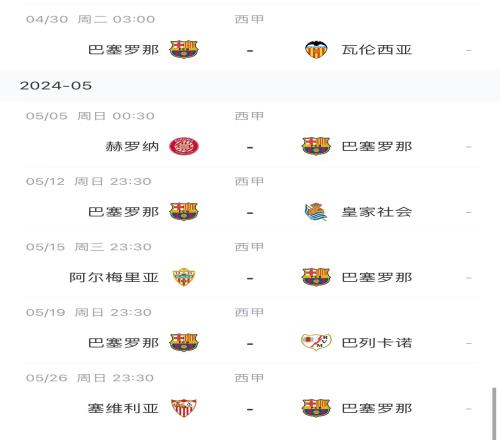Click Barcelona crest in the Sevilla match
This screenshot has width=500, height=440.
coord(316,408)
